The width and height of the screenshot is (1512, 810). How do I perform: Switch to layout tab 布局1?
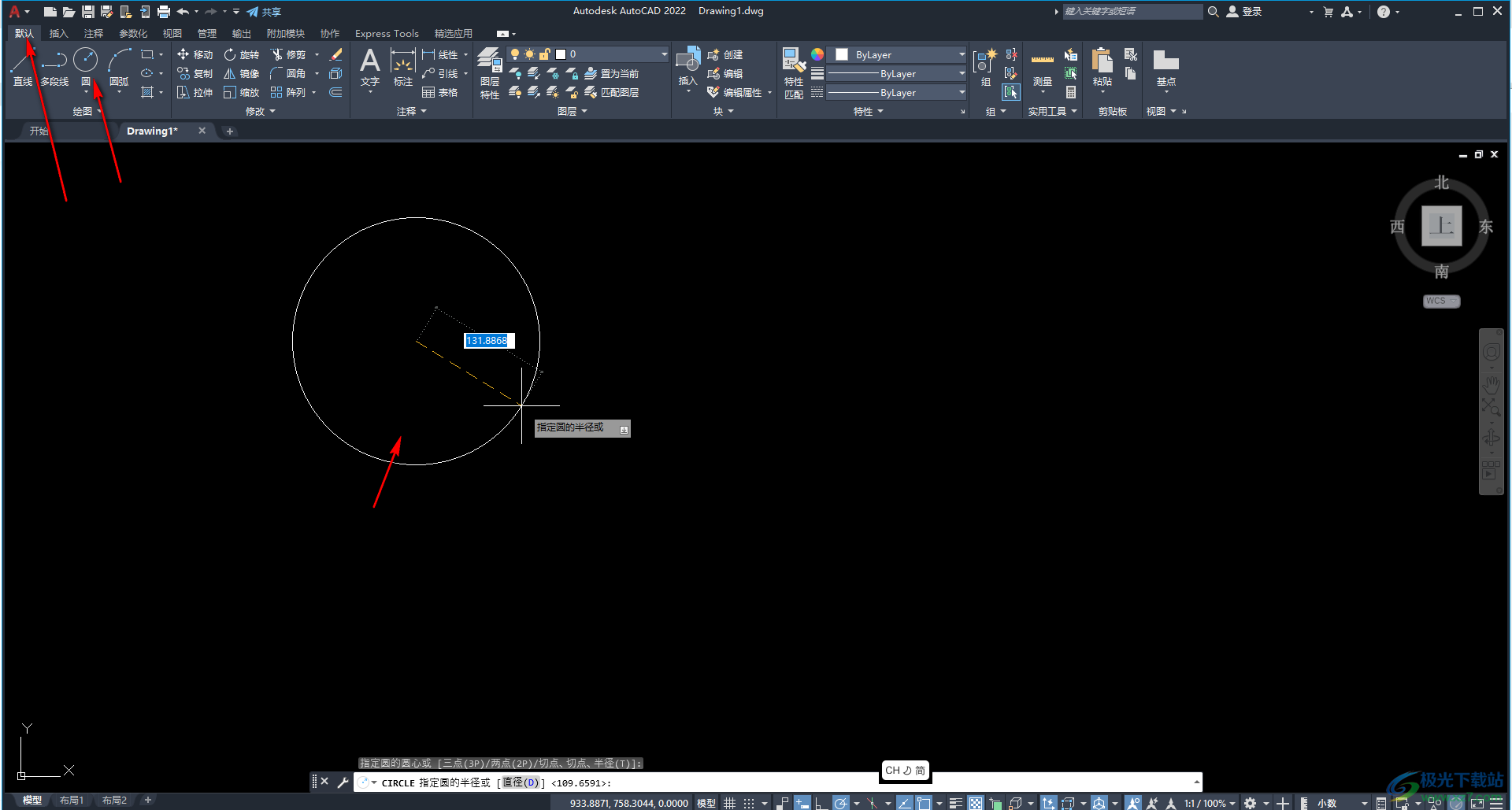[x=72, y=801]
